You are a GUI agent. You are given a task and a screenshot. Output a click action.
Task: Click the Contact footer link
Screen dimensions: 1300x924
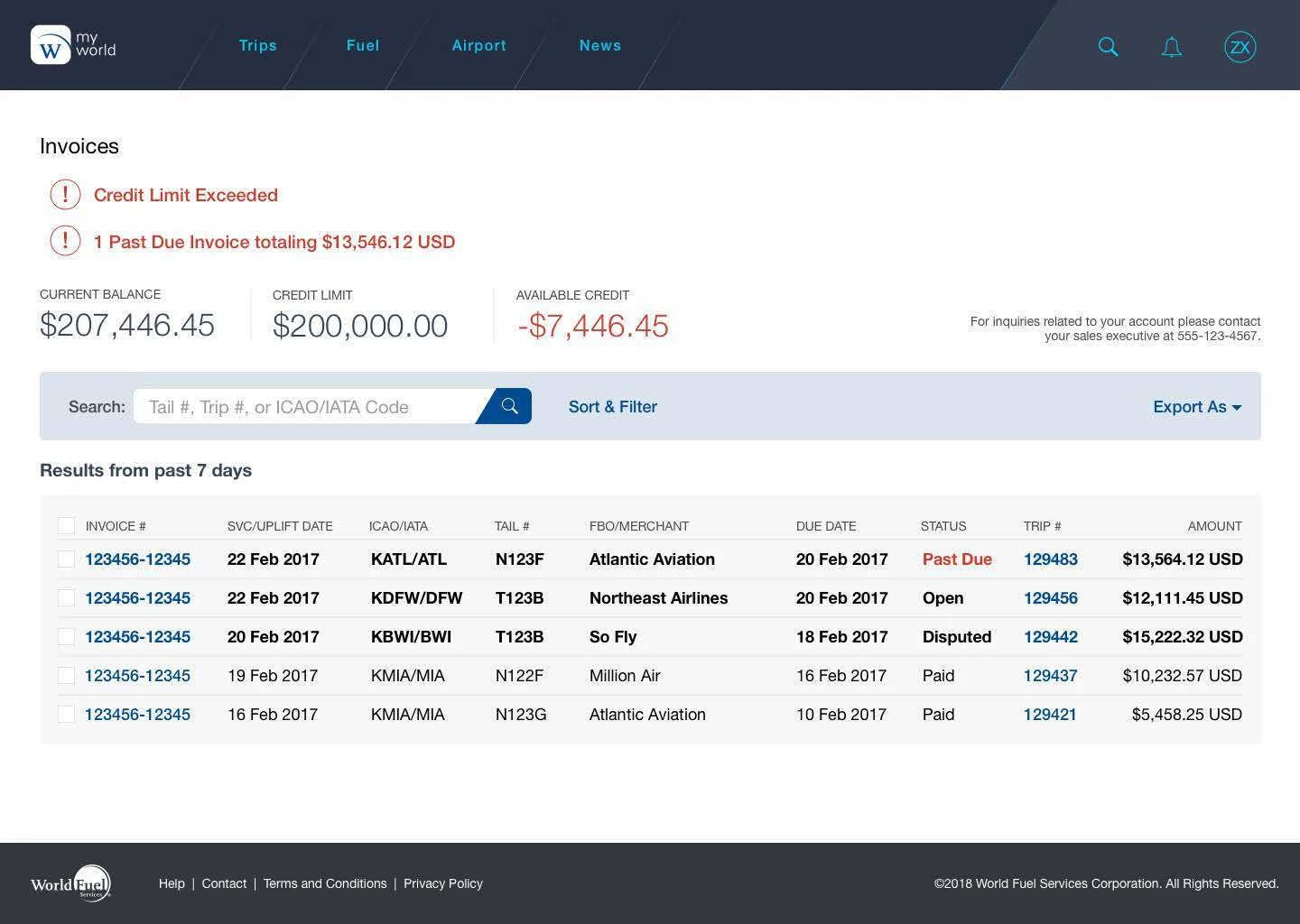click(224, 883)
